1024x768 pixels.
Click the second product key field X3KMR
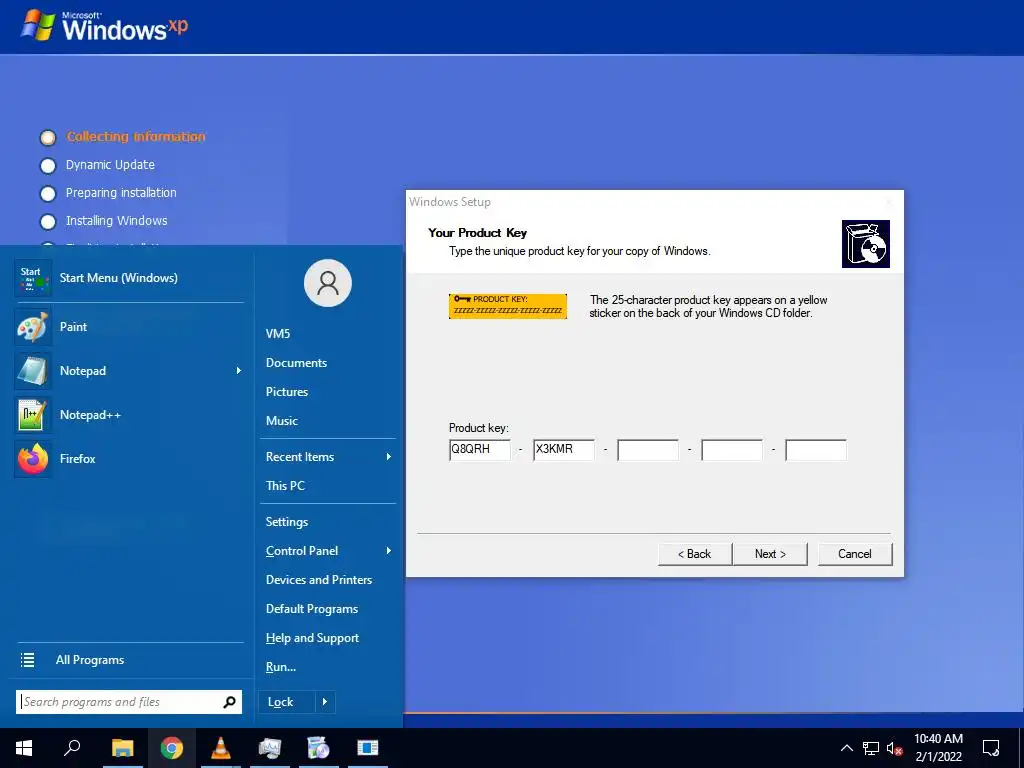click(564, 450)
